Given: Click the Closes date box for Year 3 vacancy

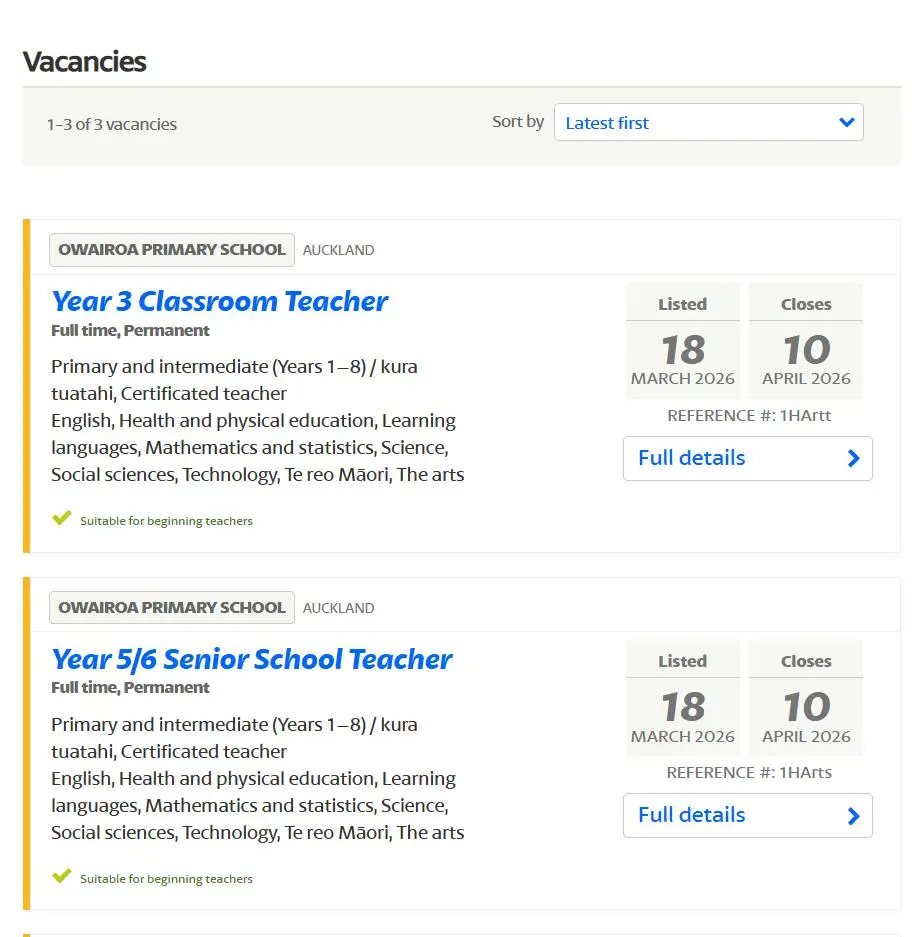Looking at the screenshot, I should [806, 342].
